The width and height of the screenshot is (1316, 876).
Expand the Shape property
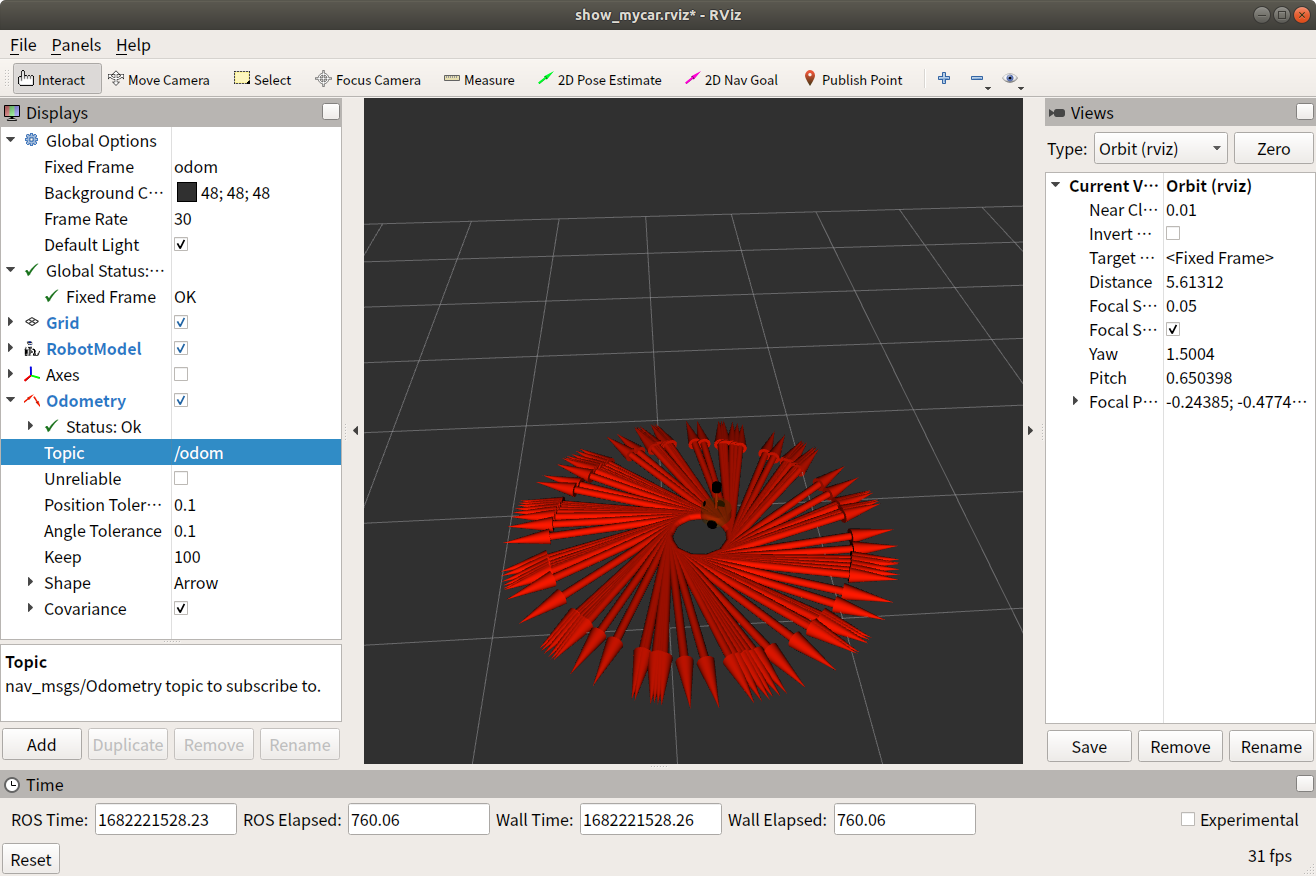tap(32, 583)
